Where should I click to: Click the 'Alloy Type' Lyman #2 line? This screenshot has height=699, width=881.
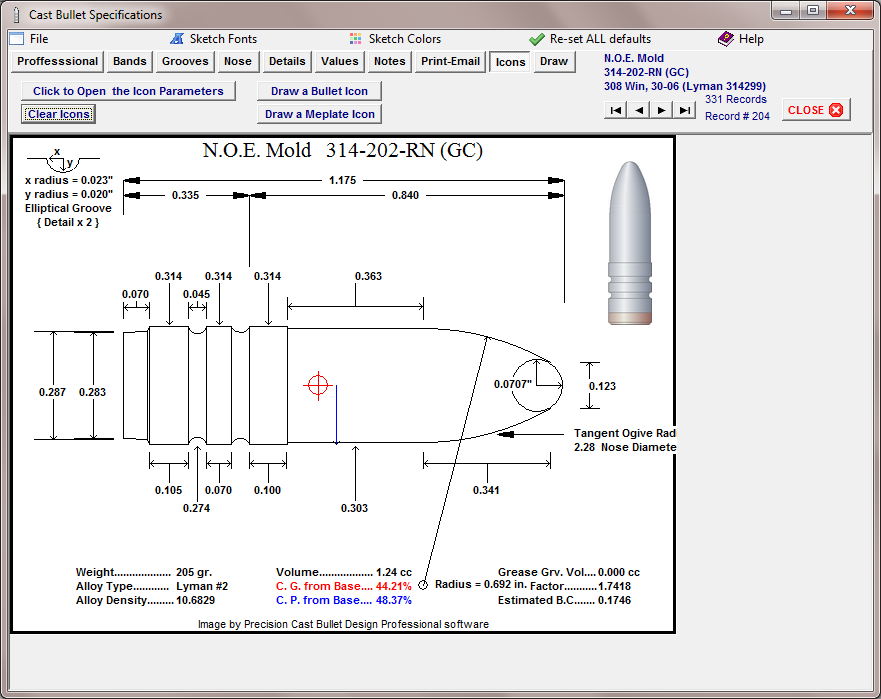[x=152, y=587]
